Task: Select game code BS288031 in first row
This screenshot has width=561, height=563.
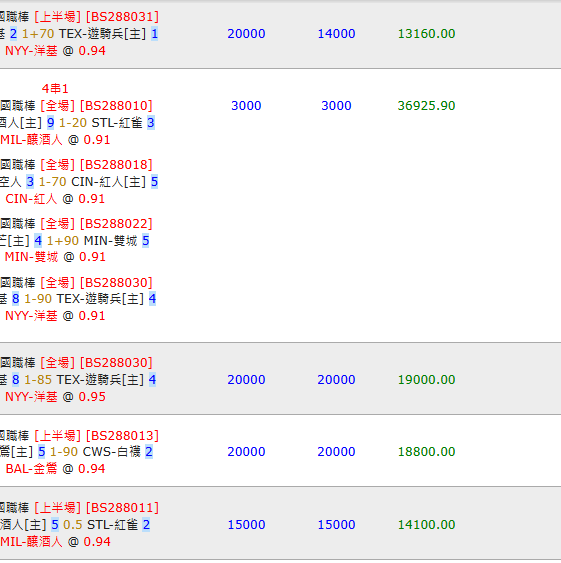Action: coord(122,17)
